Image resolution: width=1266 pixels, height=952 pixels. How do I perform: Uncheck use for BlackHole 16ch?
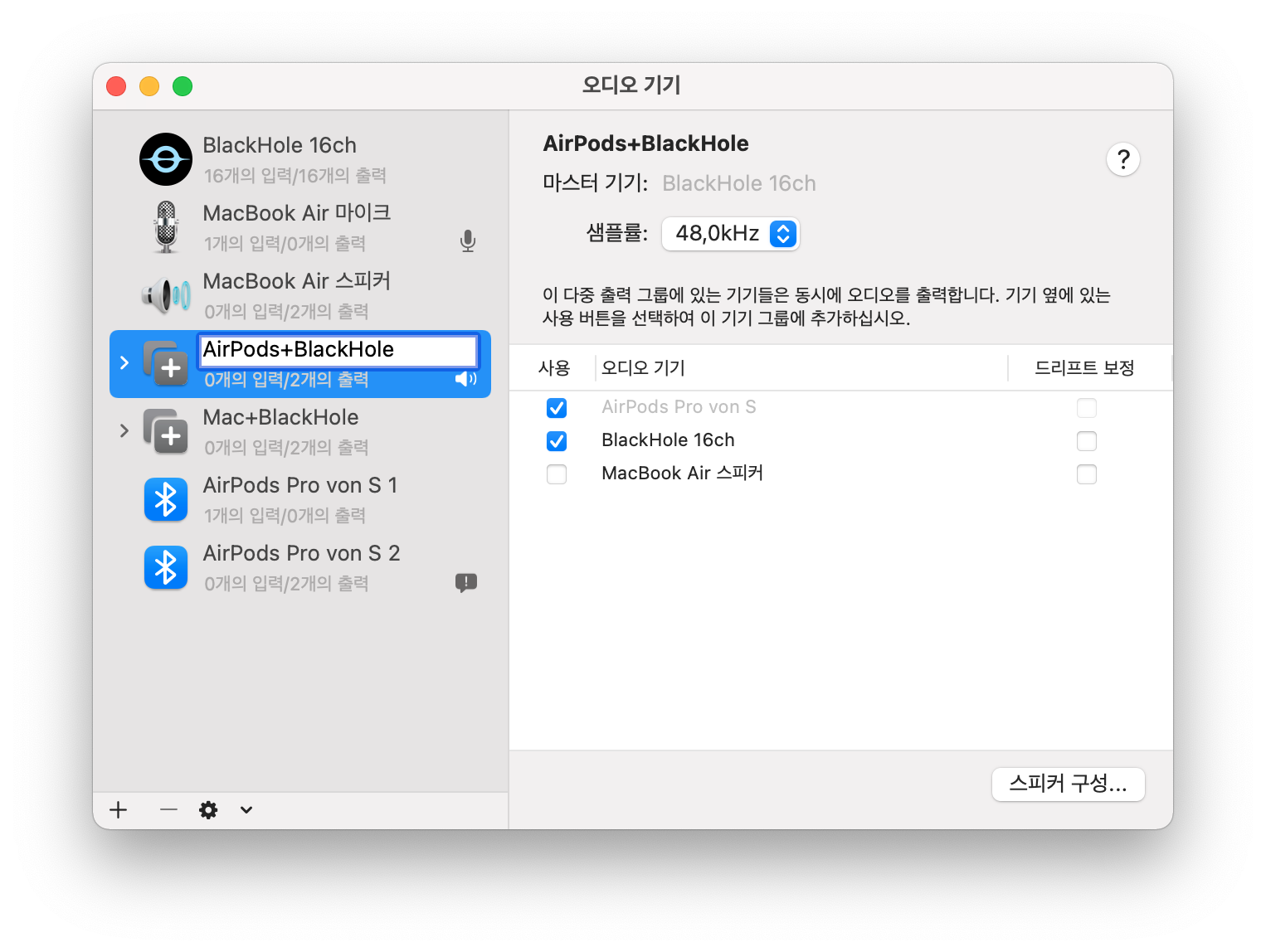pyautogui.click(x=557, y=441)
